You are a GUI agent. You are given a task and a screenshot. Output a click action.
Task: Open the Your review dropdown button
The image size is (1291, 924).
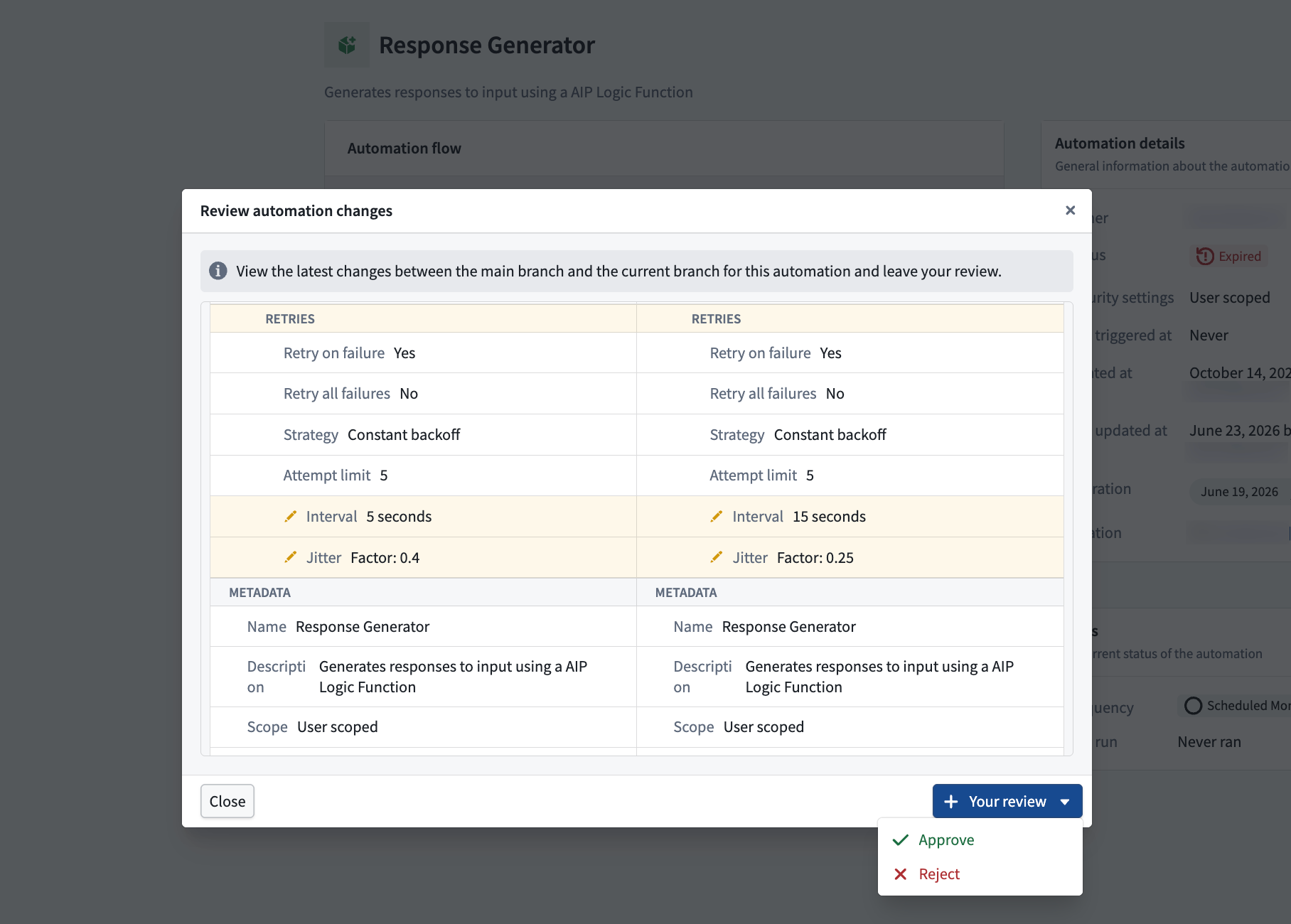point(1007,801)
